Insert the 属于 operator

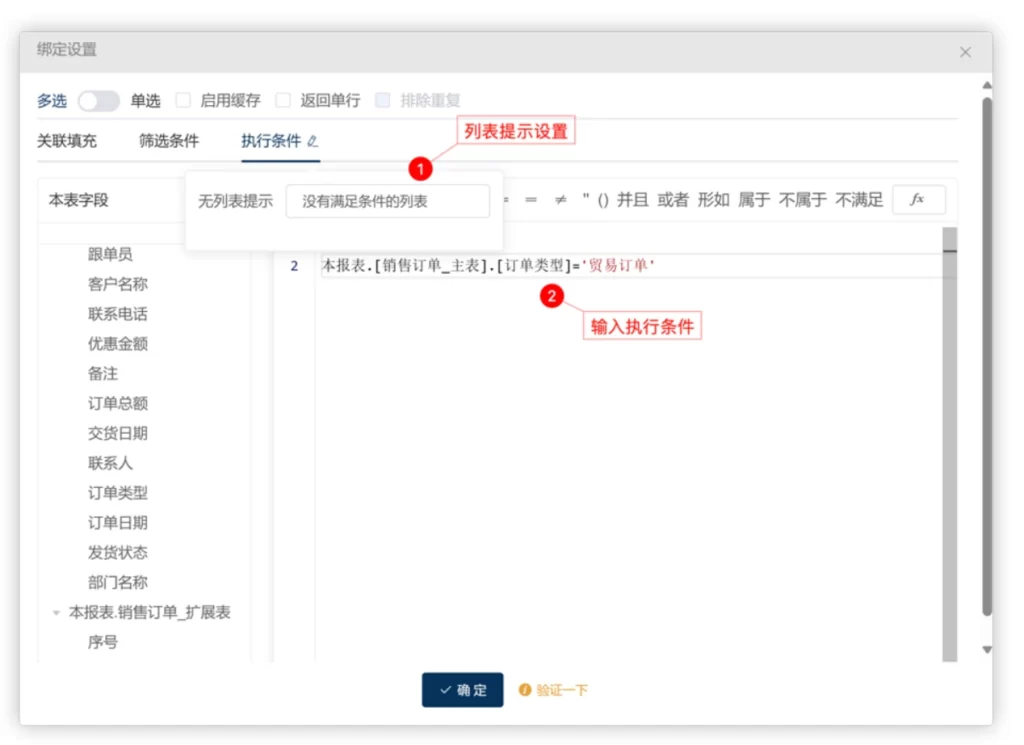[x=754, y=200]
